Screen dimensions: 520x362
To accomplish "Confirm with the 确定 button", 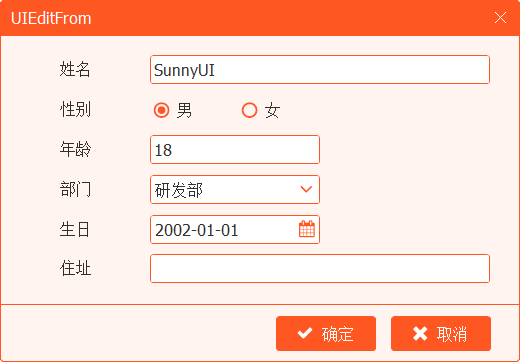I will 326,333.
